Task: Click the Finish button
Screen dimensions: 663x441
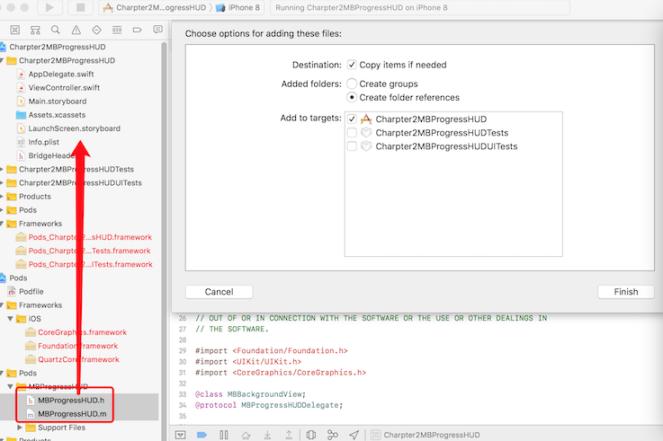Action: coord(625,292)
